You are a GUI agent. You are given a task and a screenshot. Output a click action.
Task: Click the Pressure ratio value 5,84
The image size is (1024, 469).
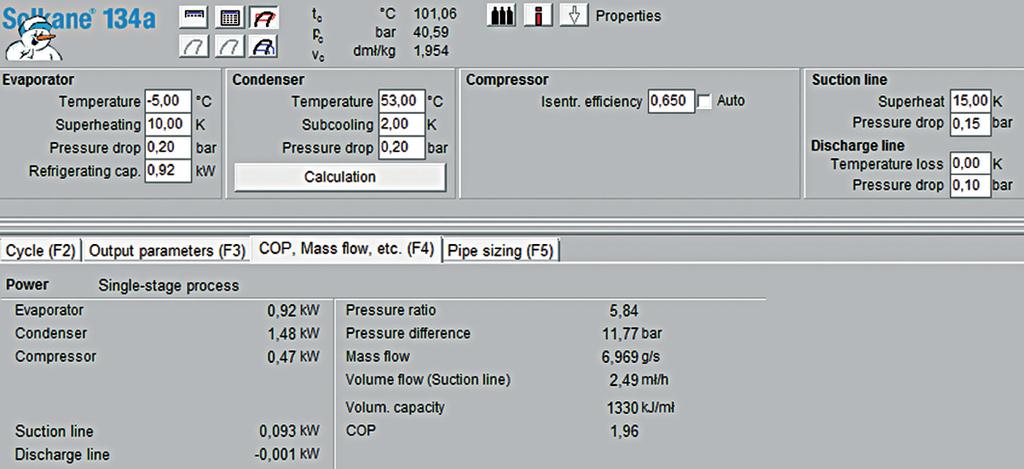[626, 311]
